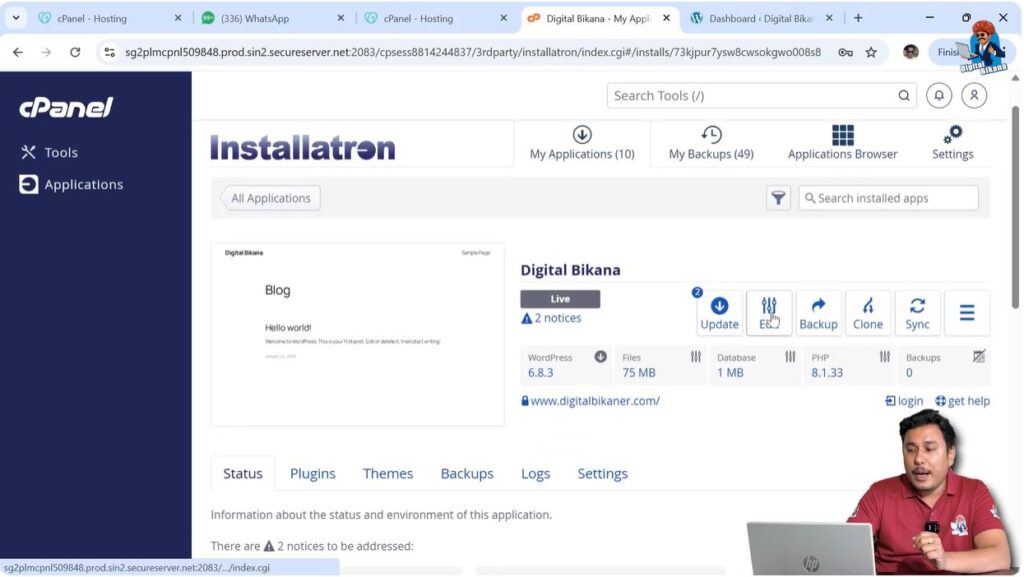This screenshot has width=1024, height=577.
Task: Click the Database settings sliders icon
Action: (790, 356)
